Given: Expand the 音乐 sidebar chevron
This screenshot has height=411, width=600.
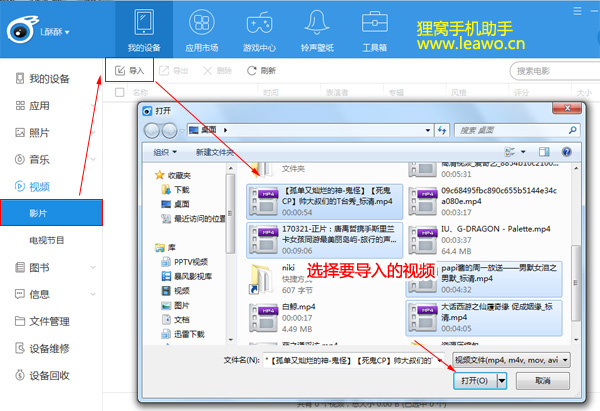Looking at the screenshot, I should point(93,160).
